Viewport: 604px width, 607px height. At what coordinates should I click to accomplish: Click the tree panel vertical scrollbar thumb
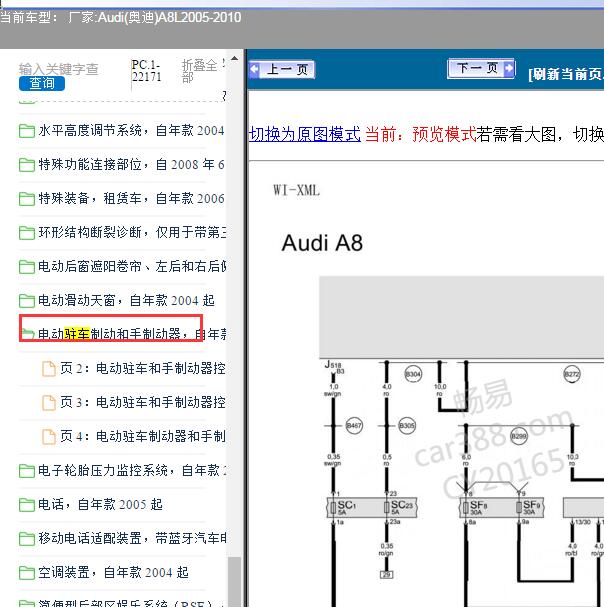[x=234, y=580]
